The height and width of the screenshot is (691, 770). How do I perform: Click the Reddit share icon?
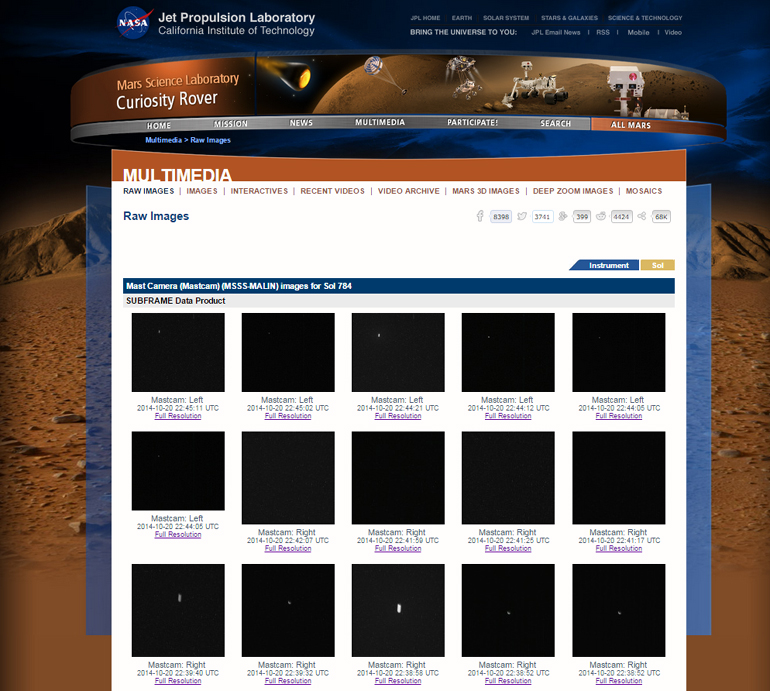[601, 216]
